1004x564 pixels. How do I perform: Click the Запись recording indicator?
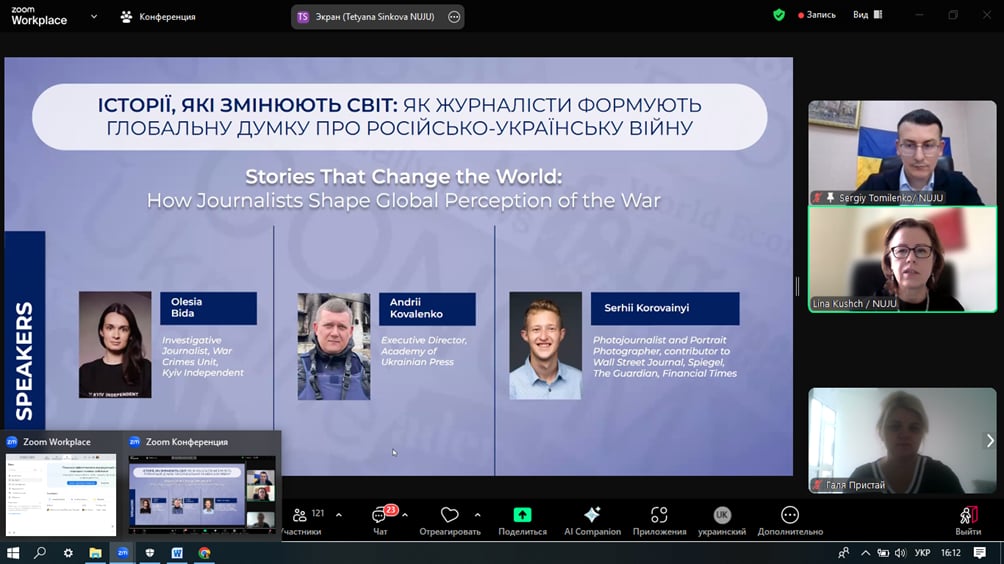point(816,15)
